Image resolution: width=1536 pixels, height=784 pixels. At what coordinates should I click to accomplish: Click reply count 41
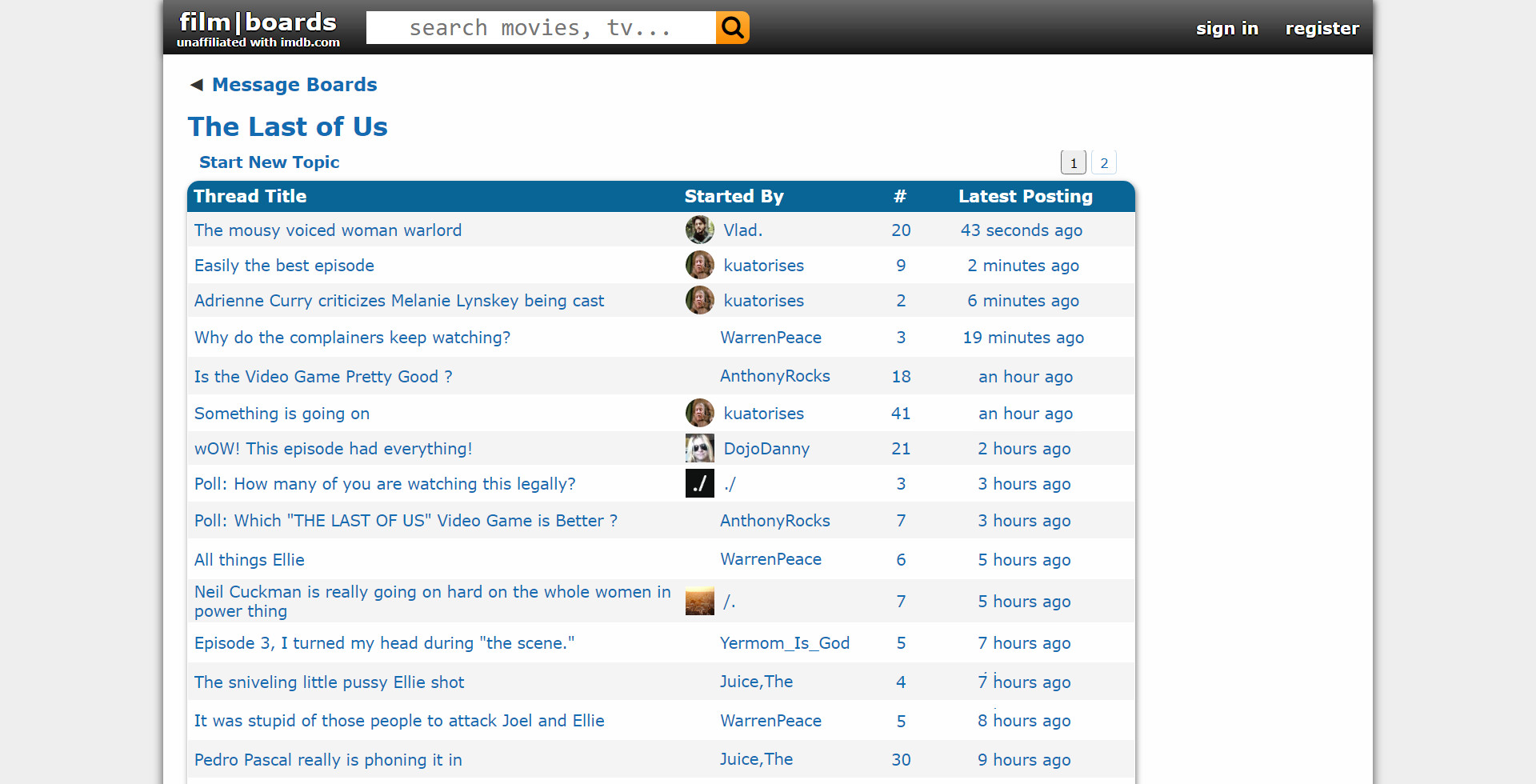pyautogui.click(x=901, y=414)
